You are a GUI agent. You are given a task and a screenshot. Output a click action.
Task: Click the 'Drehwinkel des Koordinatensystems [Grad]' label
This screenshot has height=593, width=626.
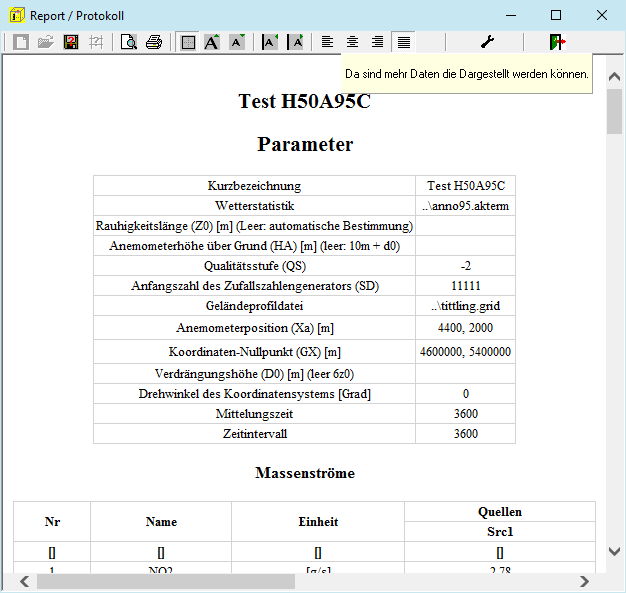click(254, 394)
